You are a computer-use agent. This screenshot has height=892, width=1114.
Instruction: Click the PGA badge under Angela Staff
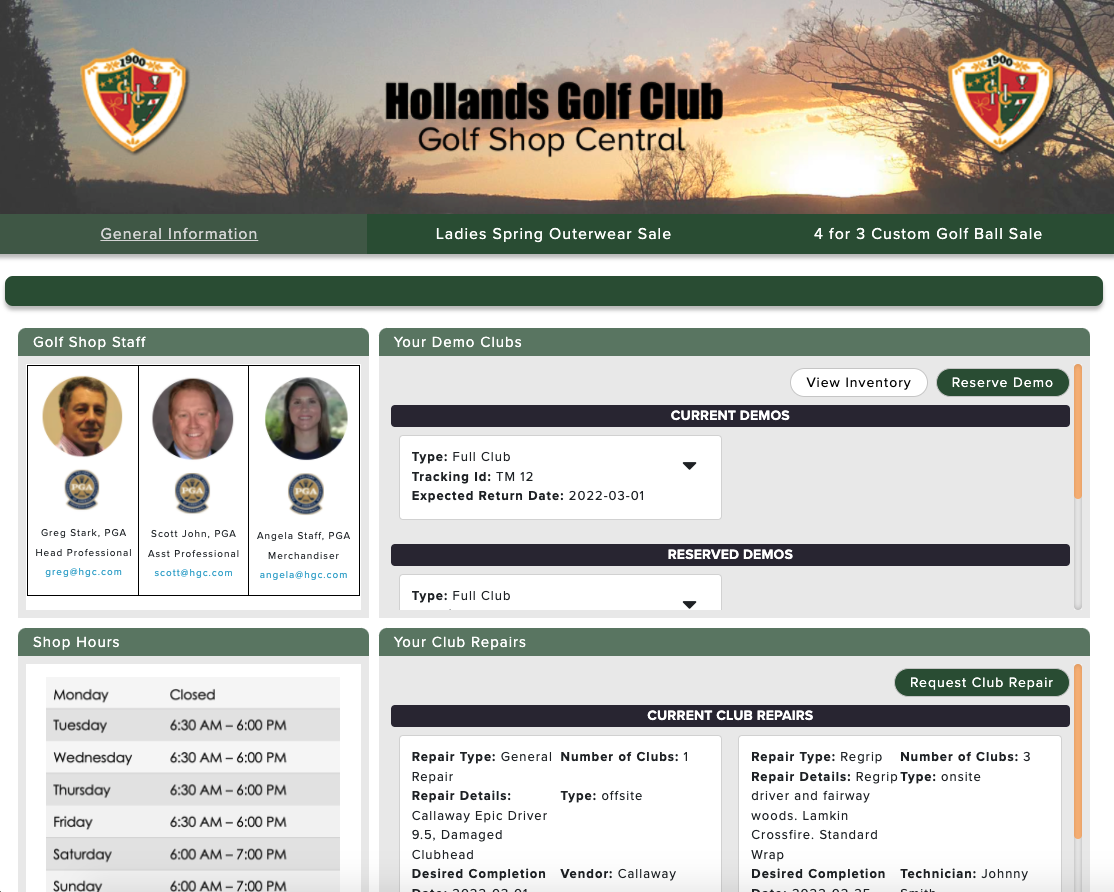click(305, 493)
